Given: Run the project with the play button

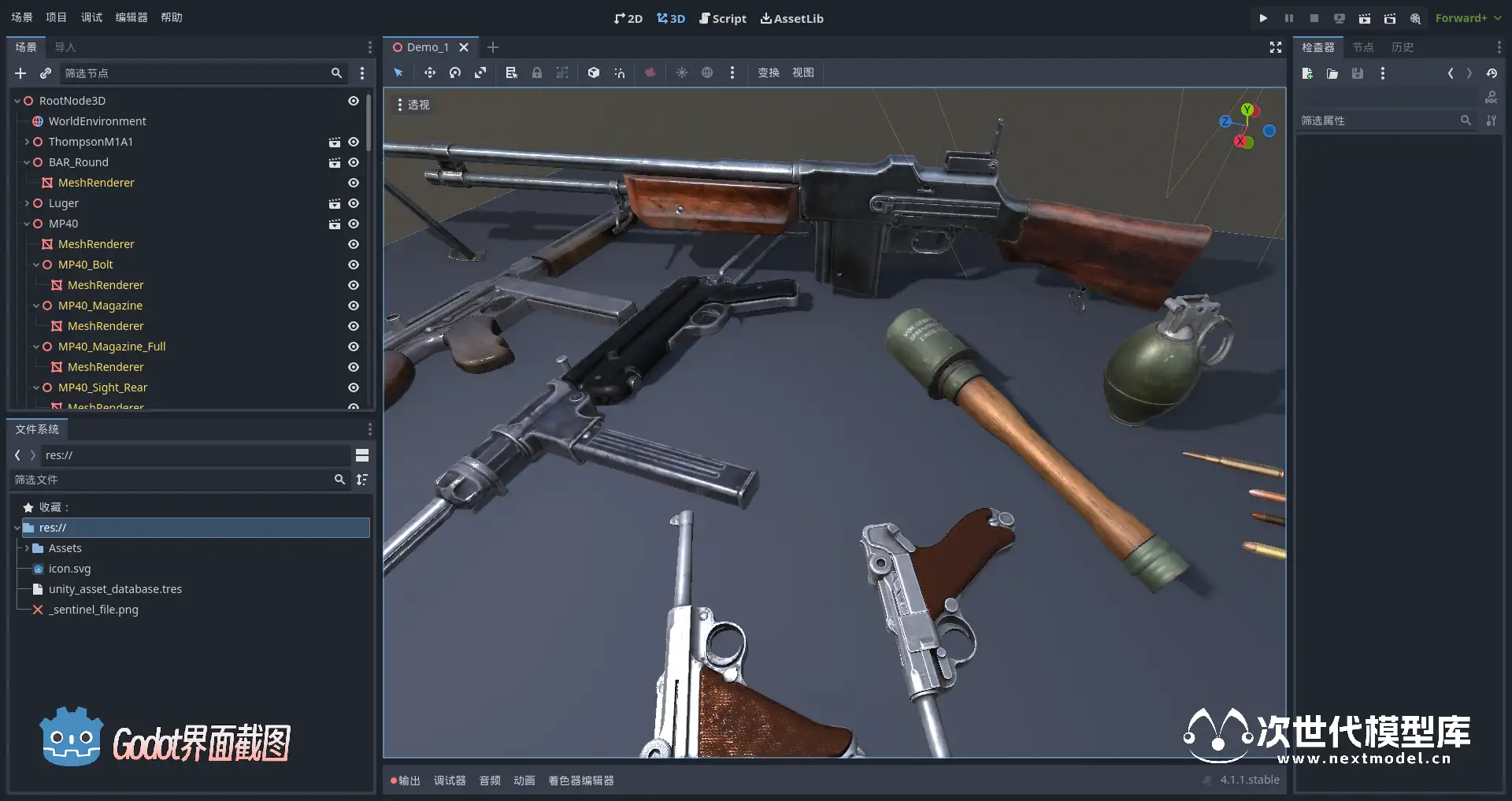Looking at the screenshot, I should point(1263,18).
